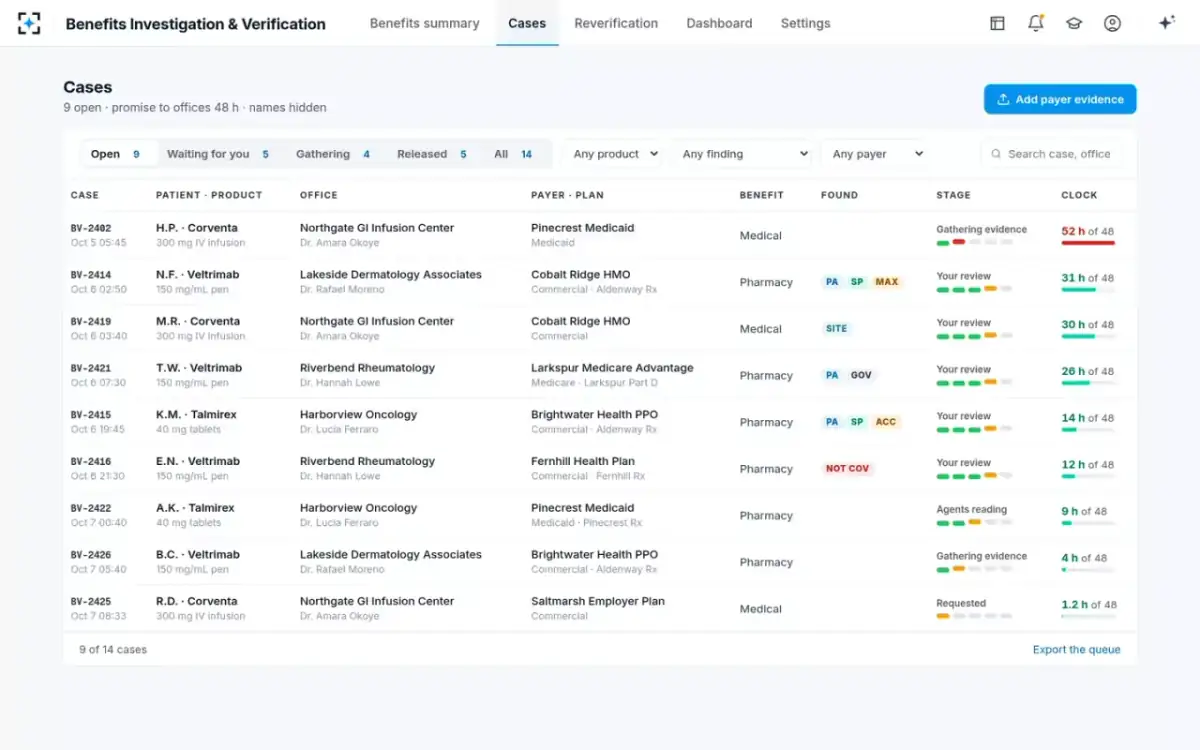Click patient A.K. · Talmirex
The width and height of the screenshot is (1200, 750).
[195, 508]
